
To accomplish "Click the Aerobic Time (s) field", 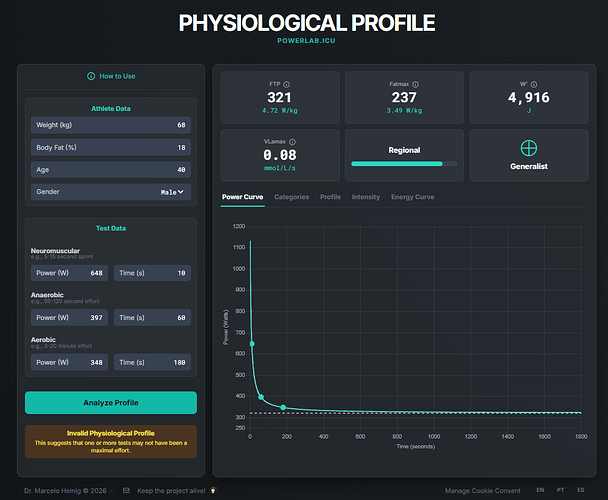I will [152, 362].
